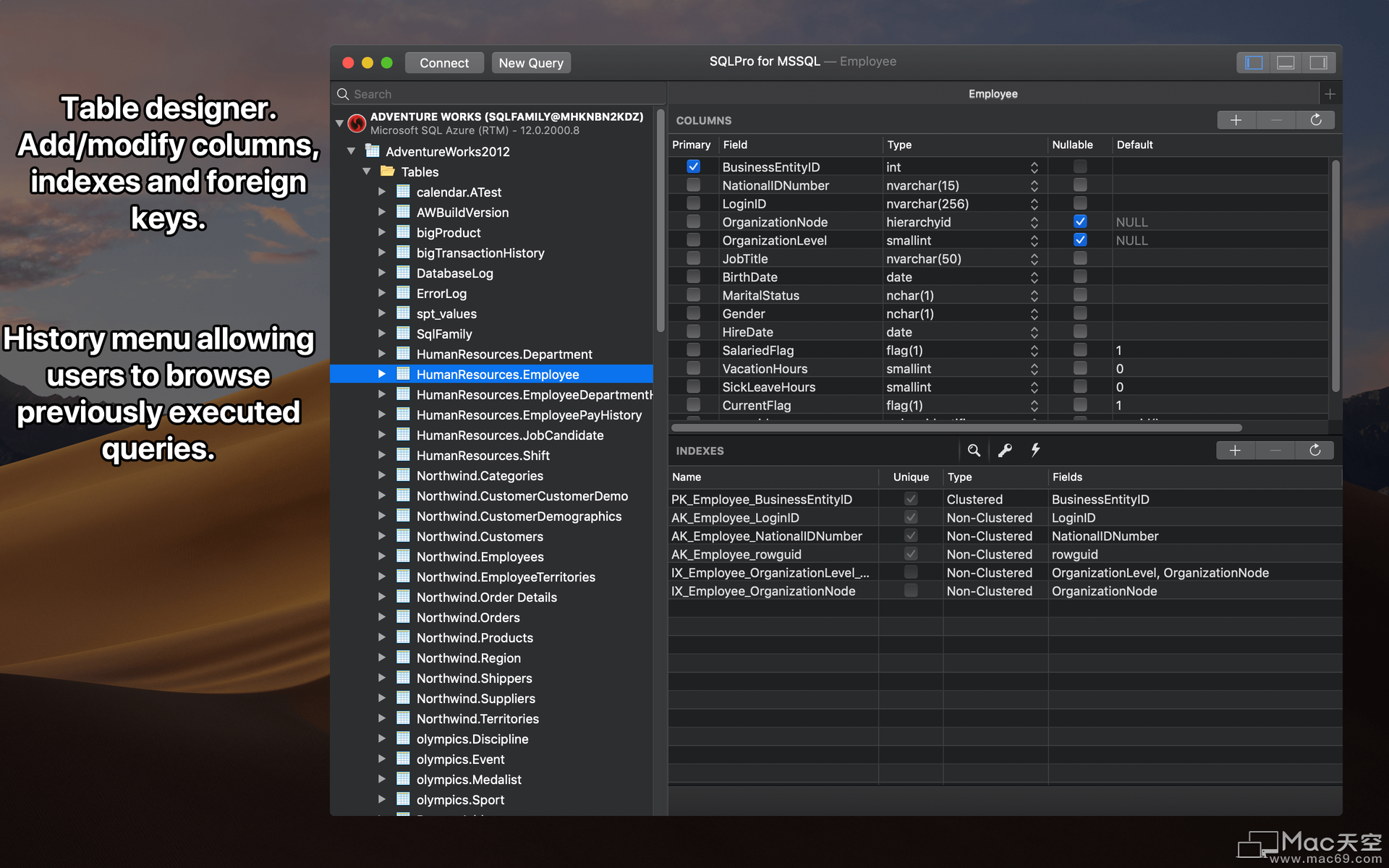The height and width of the screenshot is (868, 1389).
Task: Select the Employee tab
Action: click(x=993, y=94)
